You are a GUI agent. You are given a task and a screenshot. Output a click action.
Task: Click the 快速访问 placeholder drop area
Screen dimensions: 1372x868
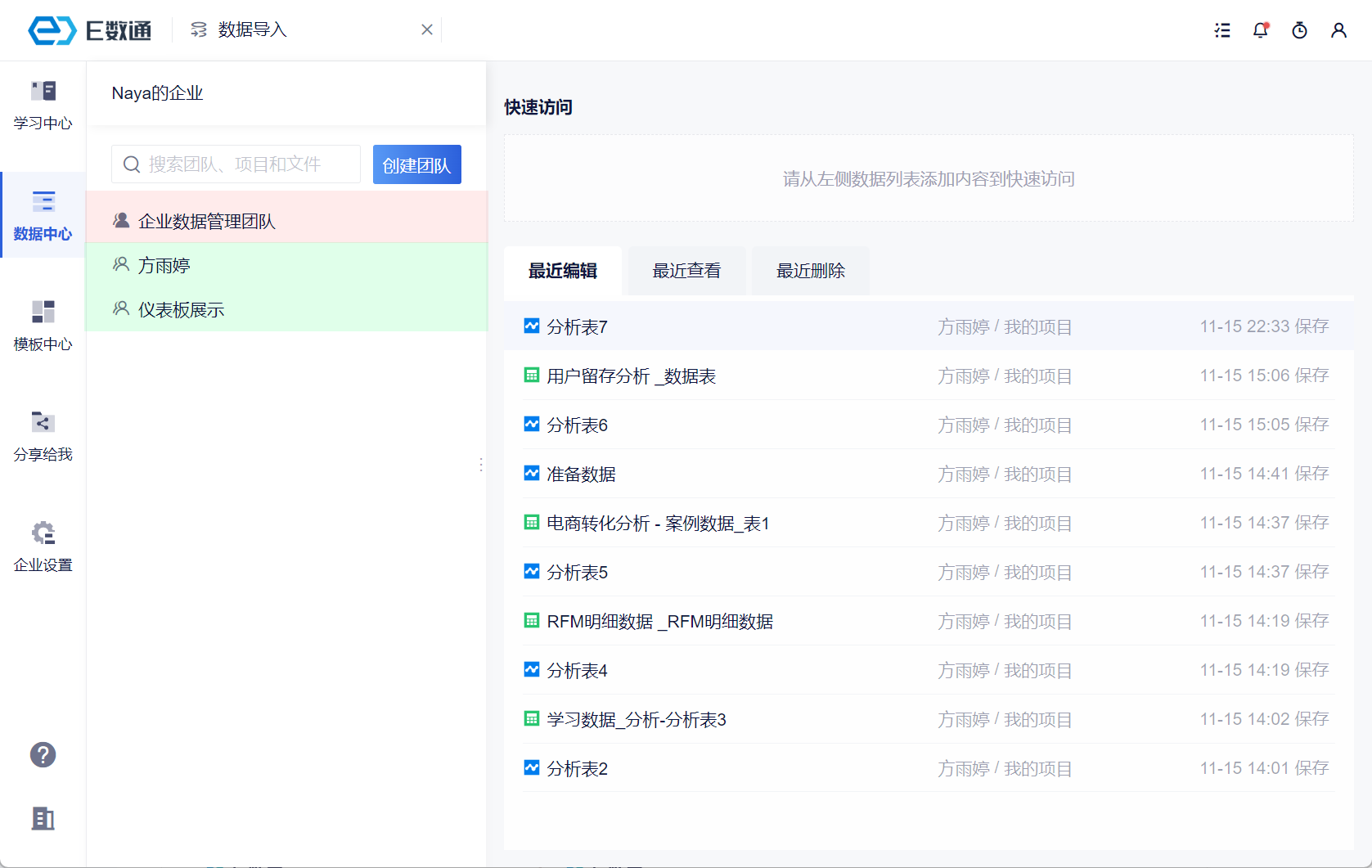929,178
